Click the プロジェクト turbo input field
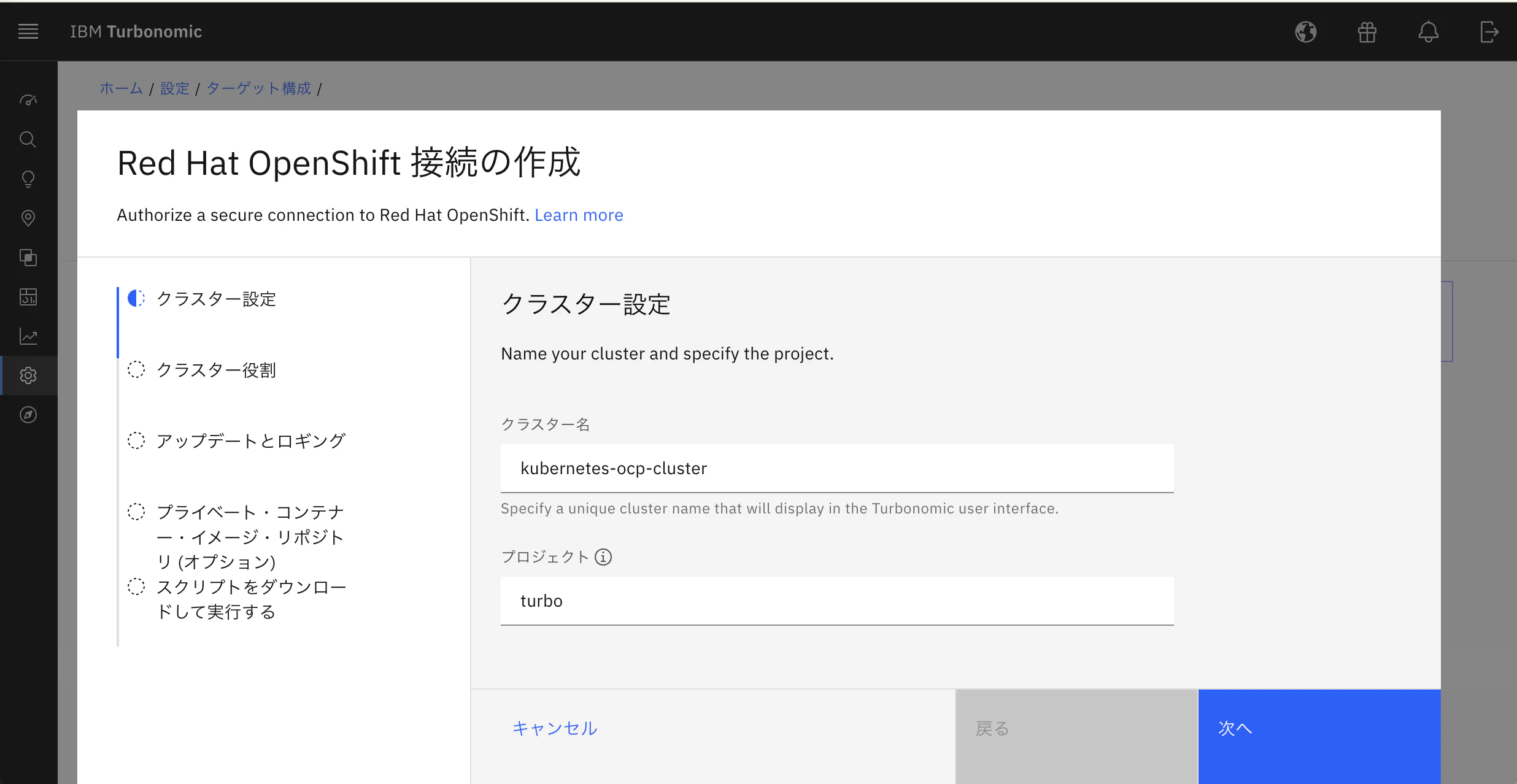This screenshot has height=784, width=1517. pos(836,601)
